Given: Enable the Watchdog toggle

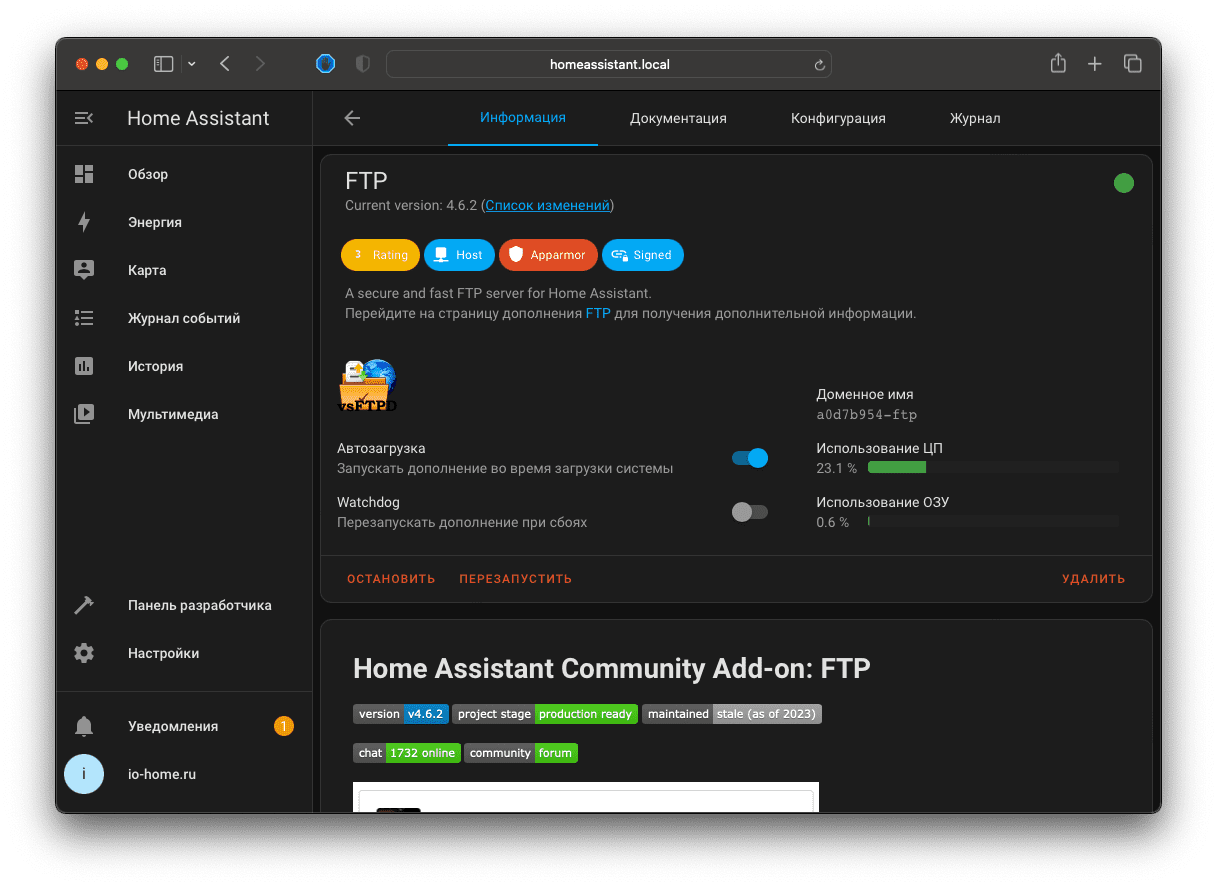Looking at the screenshot, I should point(749,511).
